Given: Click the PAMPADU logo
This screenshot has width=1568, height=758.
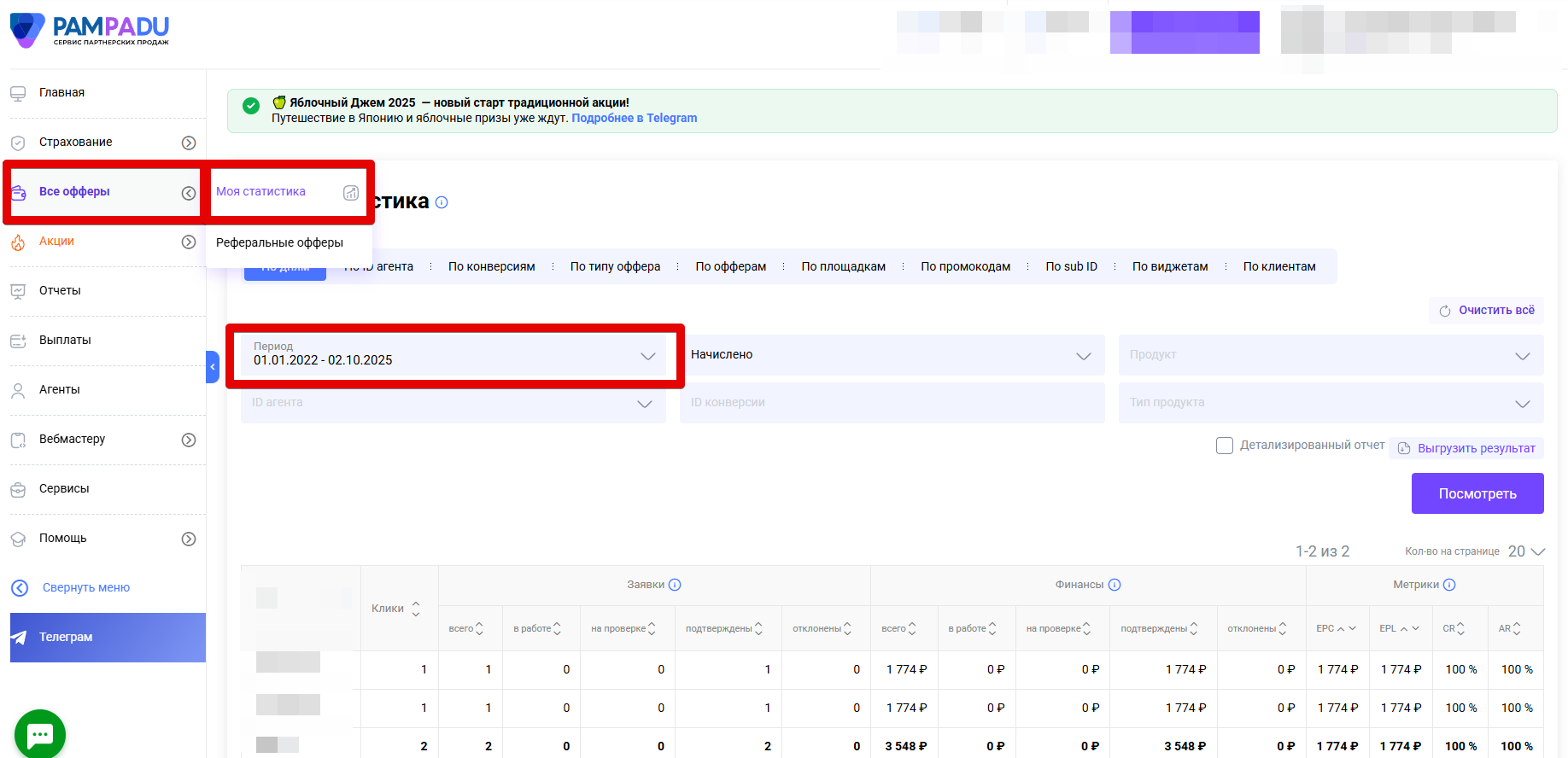Looking at the screenshot, I should tap(90, 30).
